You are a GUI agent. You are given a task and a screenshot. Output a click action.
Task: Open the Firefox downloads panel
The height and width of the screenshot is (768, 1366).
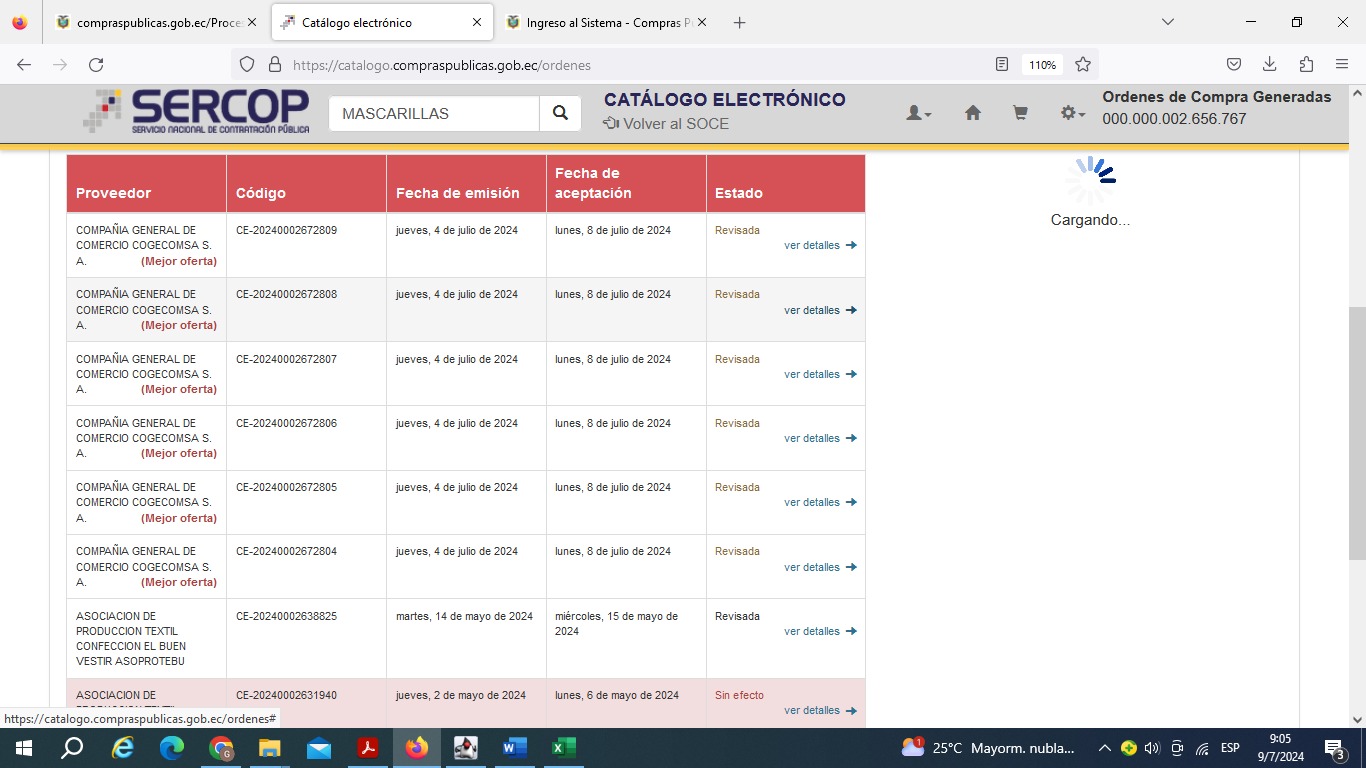point(1269,64)
